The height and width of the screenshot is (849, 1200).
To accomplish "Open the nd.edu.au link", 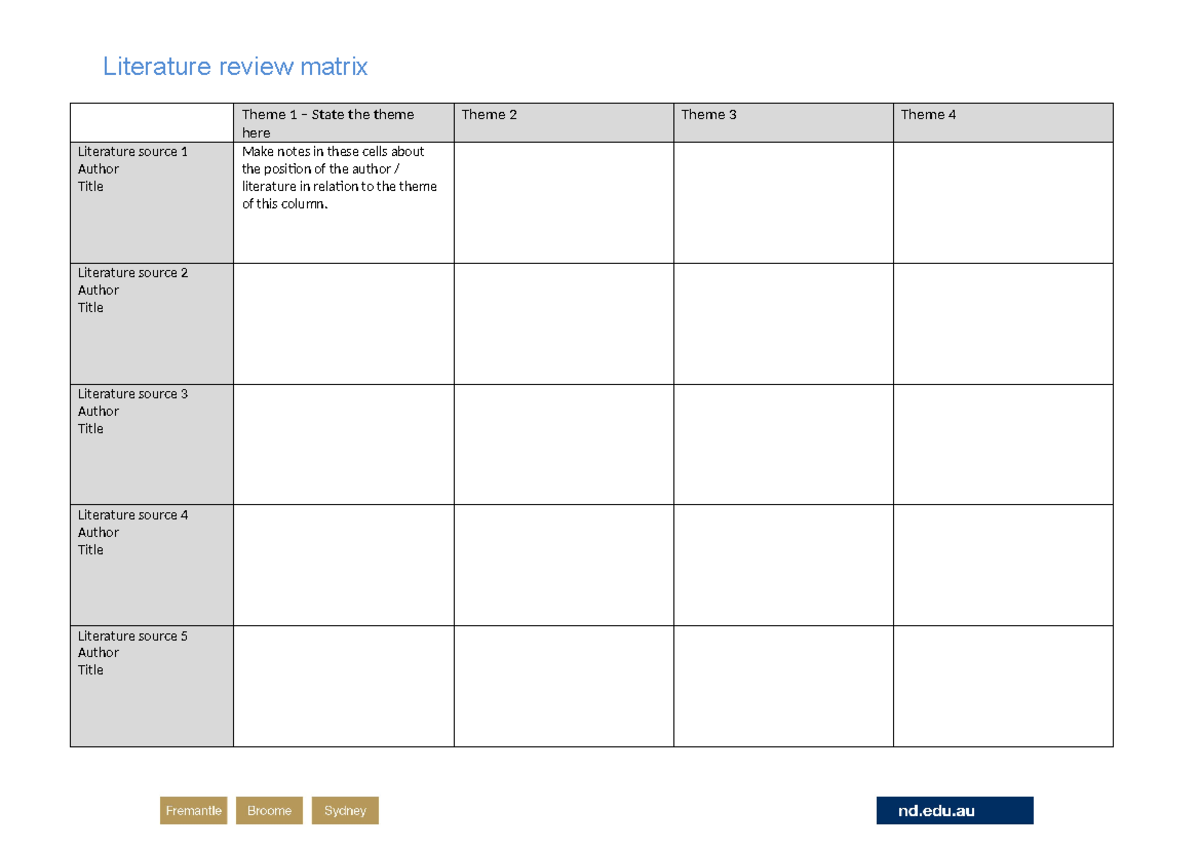I will (x=954, y=810).
